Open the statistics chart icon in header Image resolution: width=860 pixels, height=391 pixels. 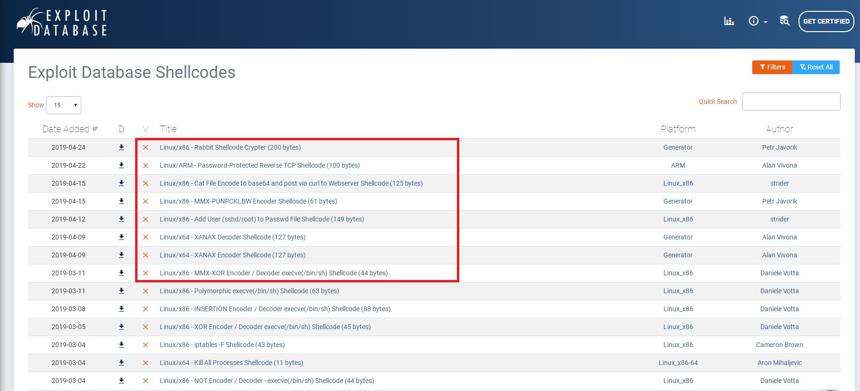click(x=729, y=21)
